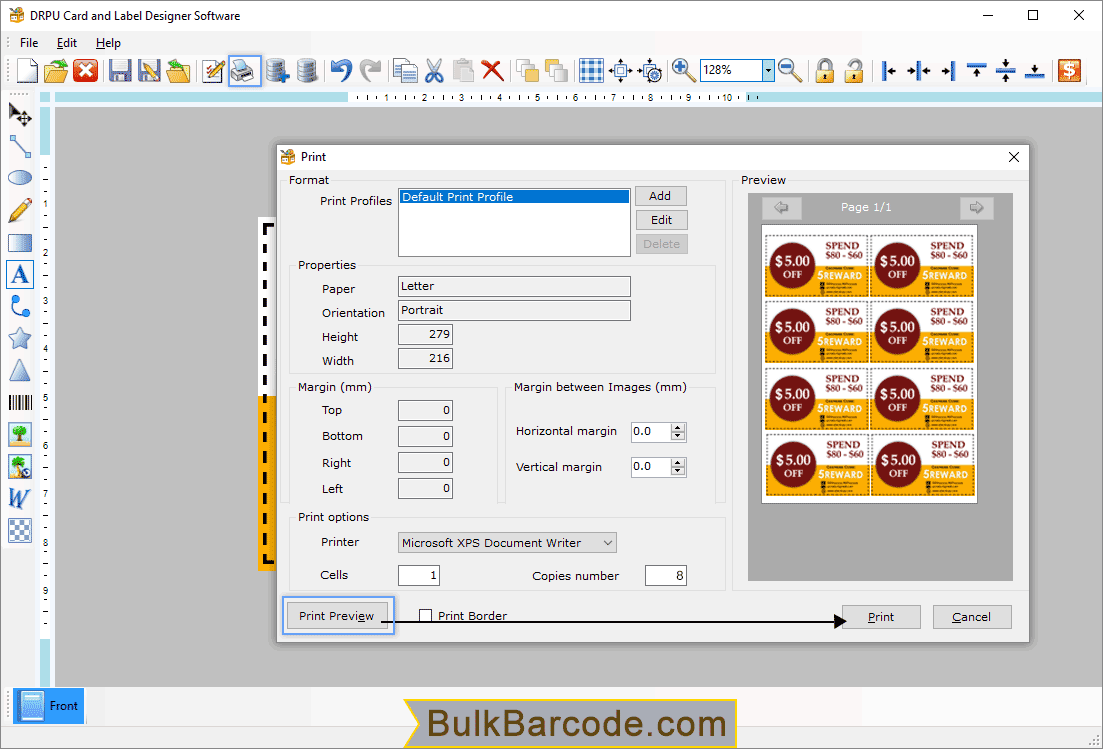Copy selection toolbar icon
The image size is (1103, 749).
pos(404,70)
